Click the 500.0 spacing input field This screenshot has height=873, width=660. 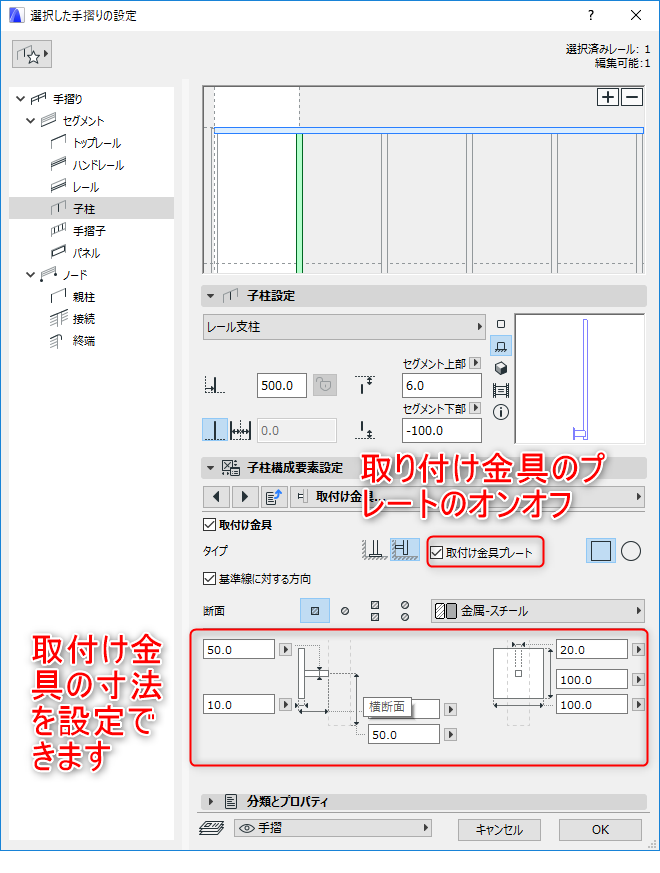click(282, 385)
